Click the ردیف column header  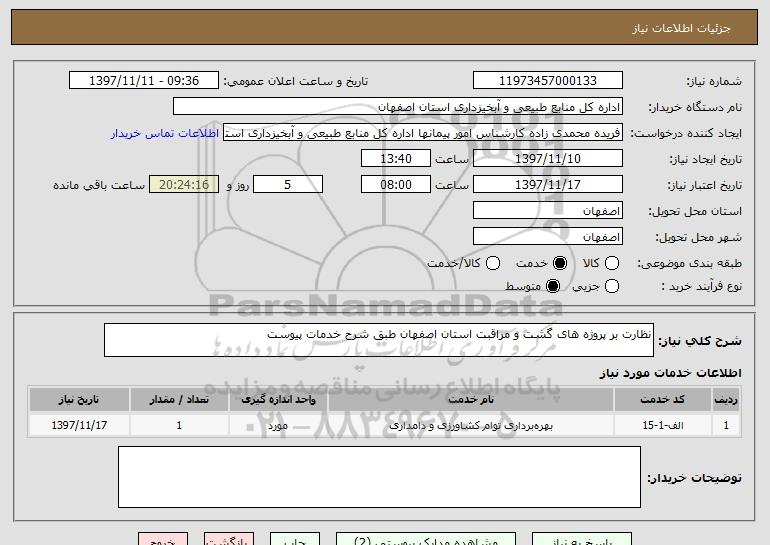(726, 400)
